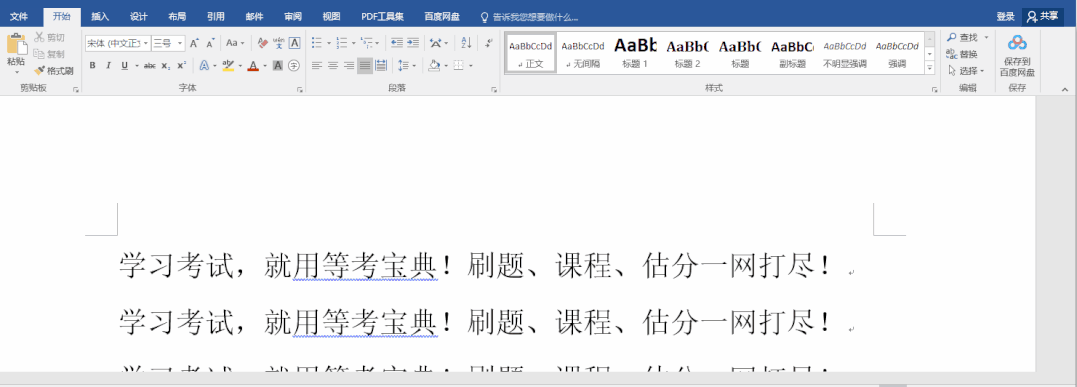1077x387 pixels.
Task: Apply subscript formatting
Action: [x=166, y=66]
